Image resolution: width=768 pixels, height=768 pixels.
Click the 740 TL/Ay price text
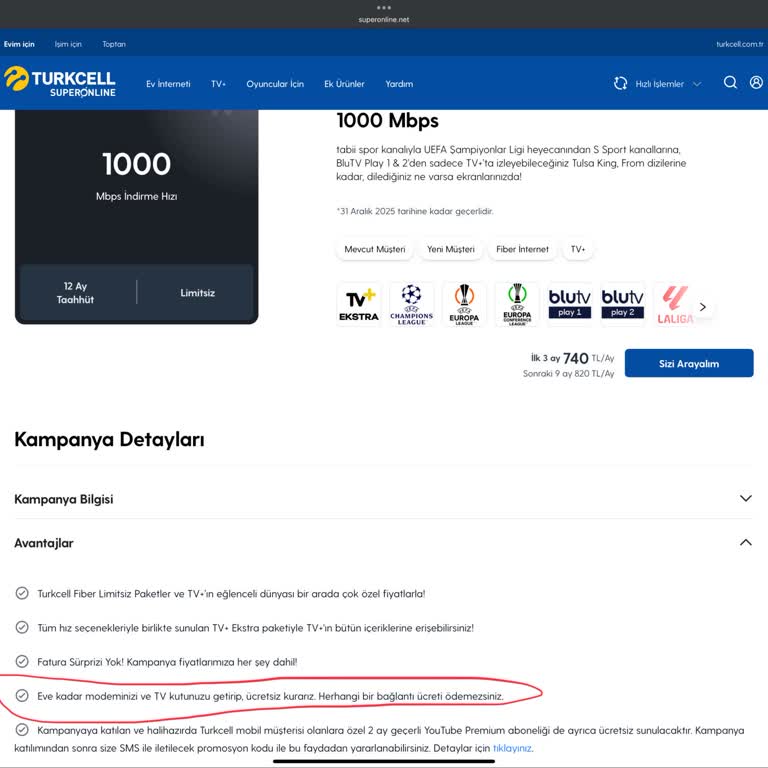588,358
